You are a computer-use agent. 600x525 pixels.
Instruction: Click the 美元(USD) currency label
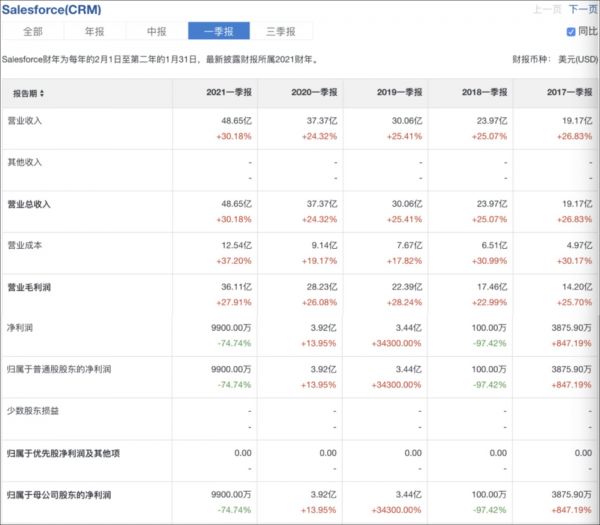(x=578, y=60)
